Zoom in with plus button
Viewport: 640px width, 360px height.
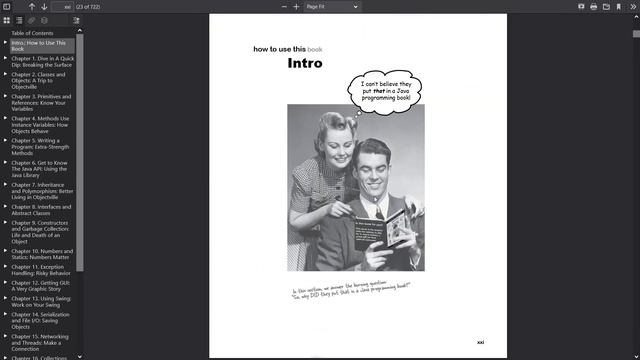296,7
